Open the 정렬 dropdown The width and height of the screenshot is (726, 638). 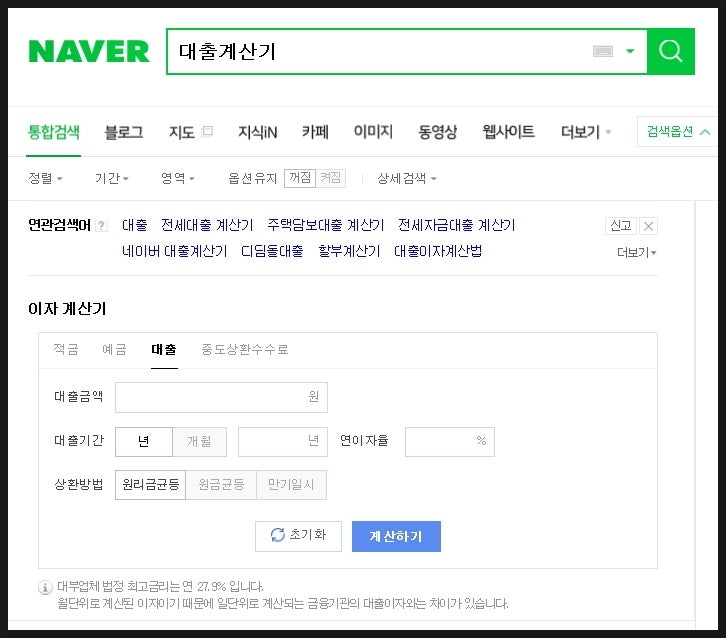[45, 178]
